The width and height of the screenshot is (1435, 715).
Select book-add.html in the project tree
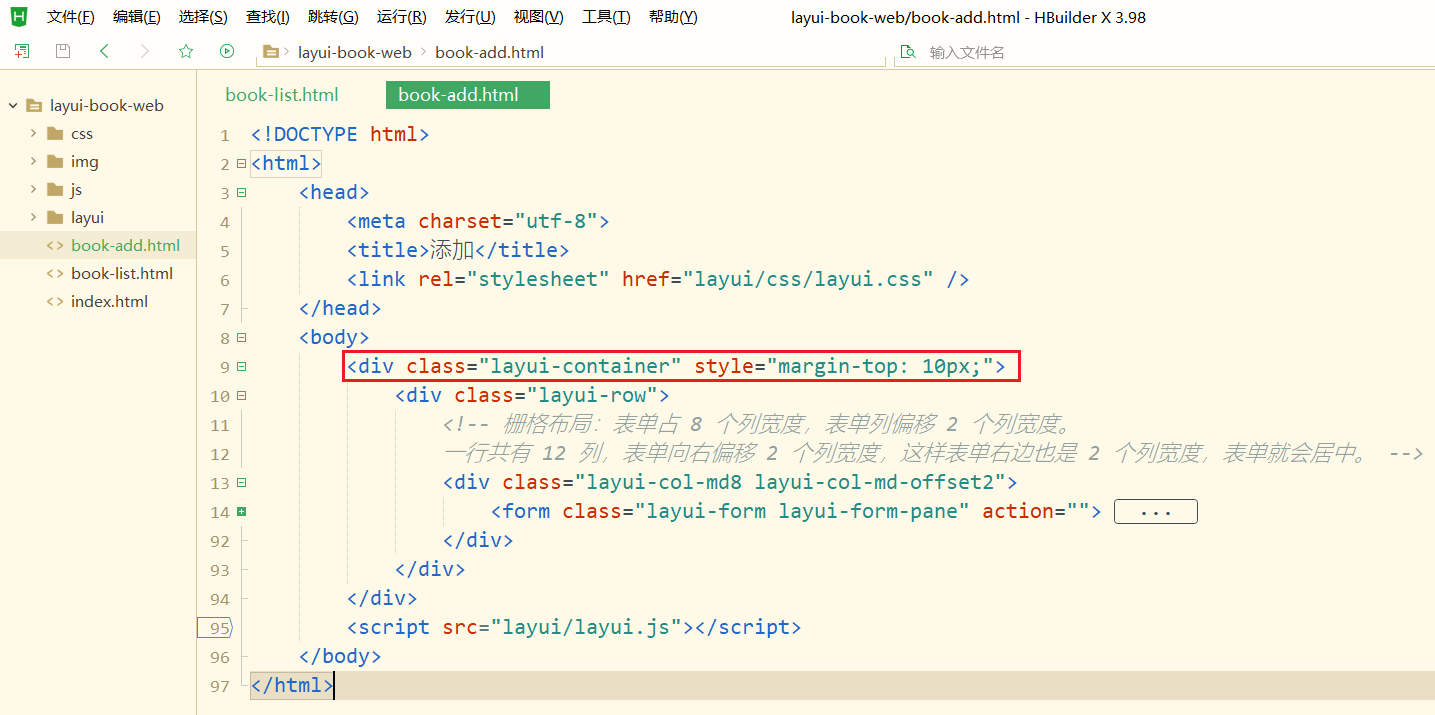pyautogui.click(x=126, y=245)
